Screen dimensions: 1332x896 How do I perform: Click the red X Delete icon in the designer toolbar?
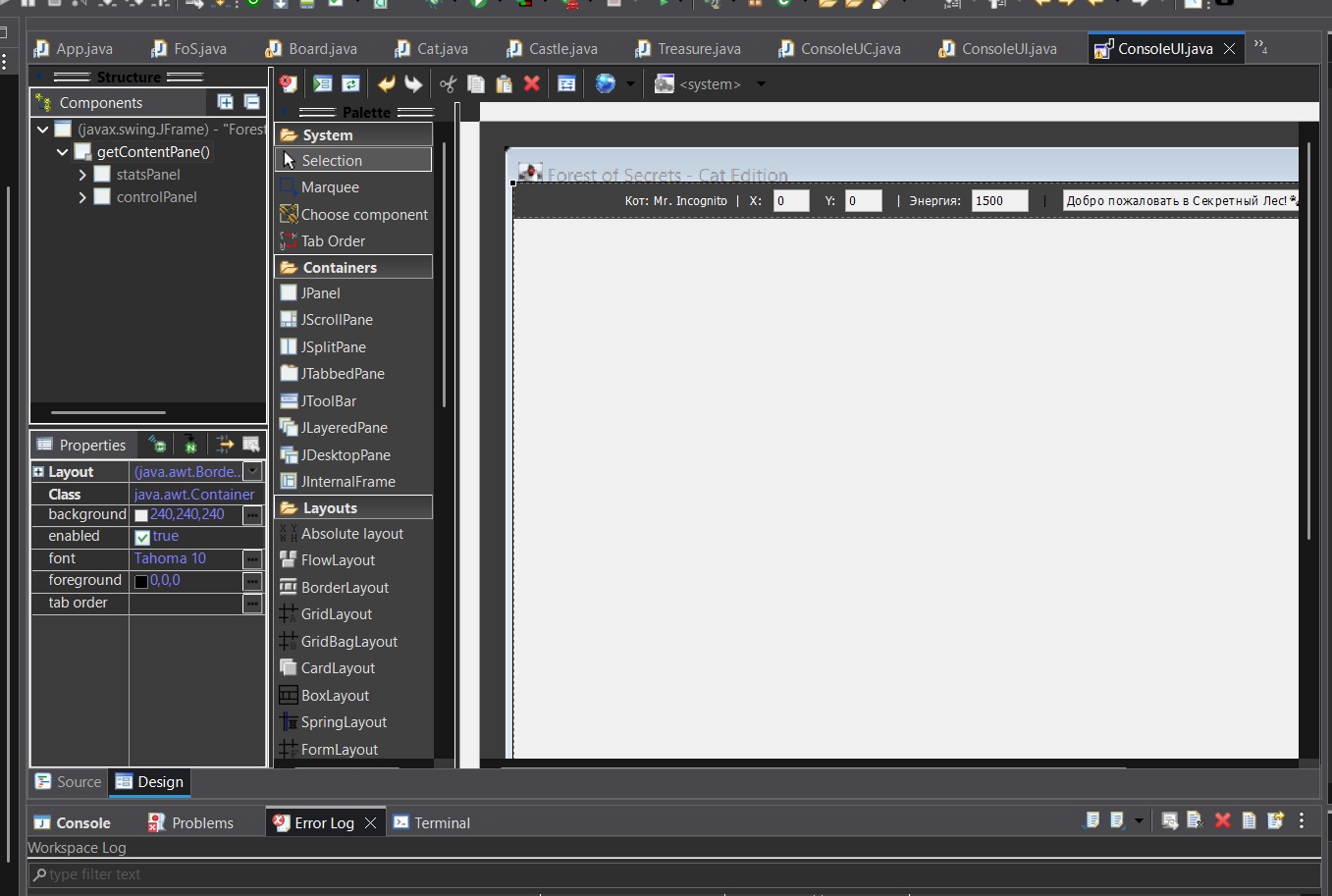tap(532, 84)
